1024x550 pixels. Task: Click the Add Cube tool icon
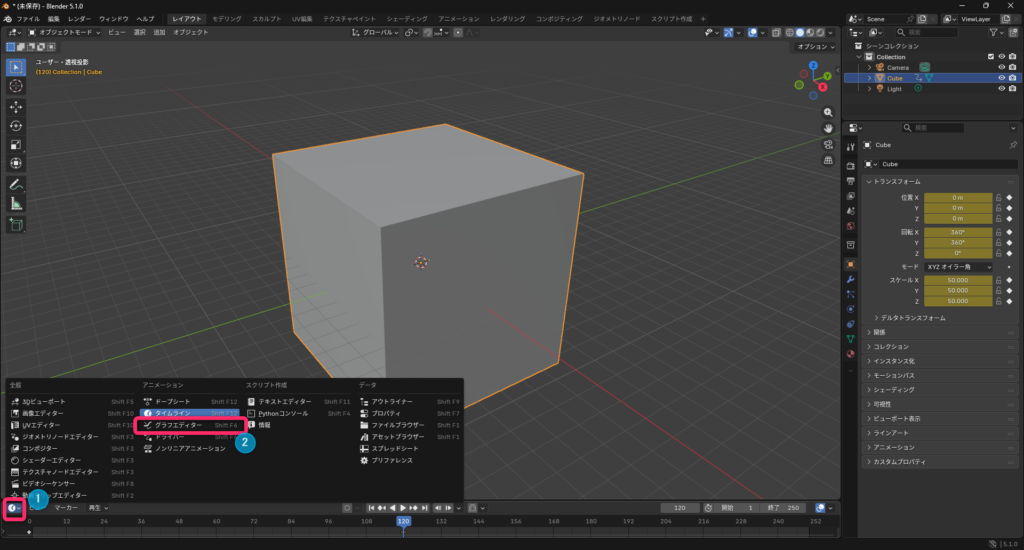(16, 225)
